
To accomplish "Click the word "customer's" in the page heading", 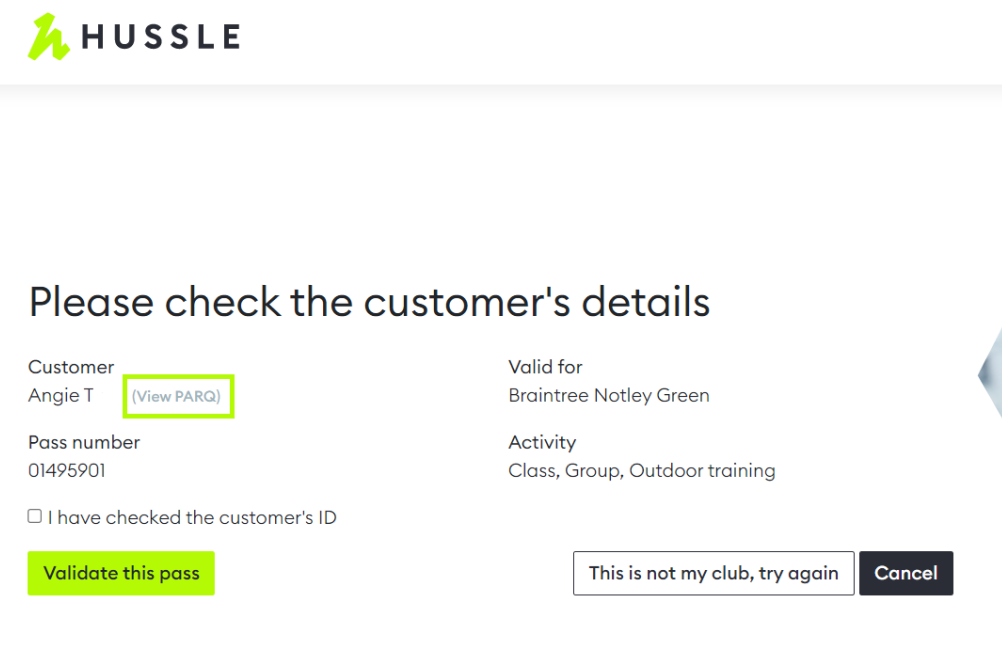I will [x=466, y=302].
